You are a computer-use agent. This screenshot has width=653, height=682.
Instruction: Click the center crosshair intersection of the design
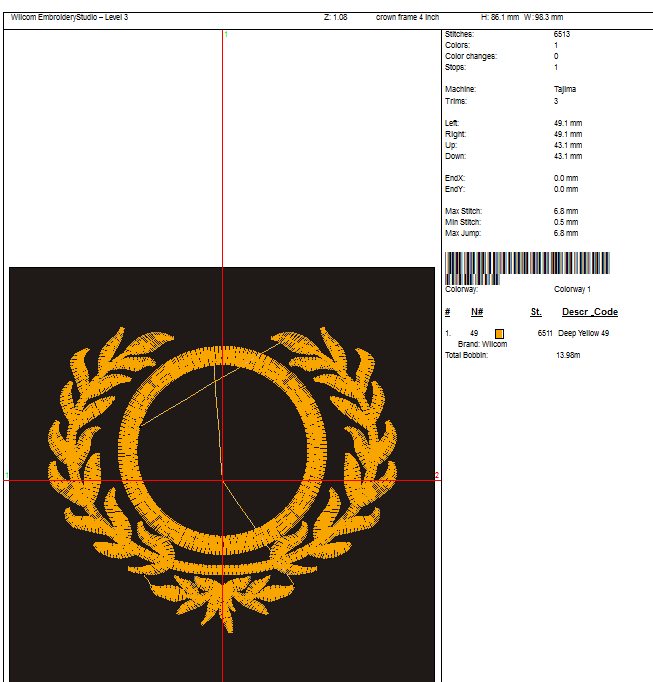[222, 480]
